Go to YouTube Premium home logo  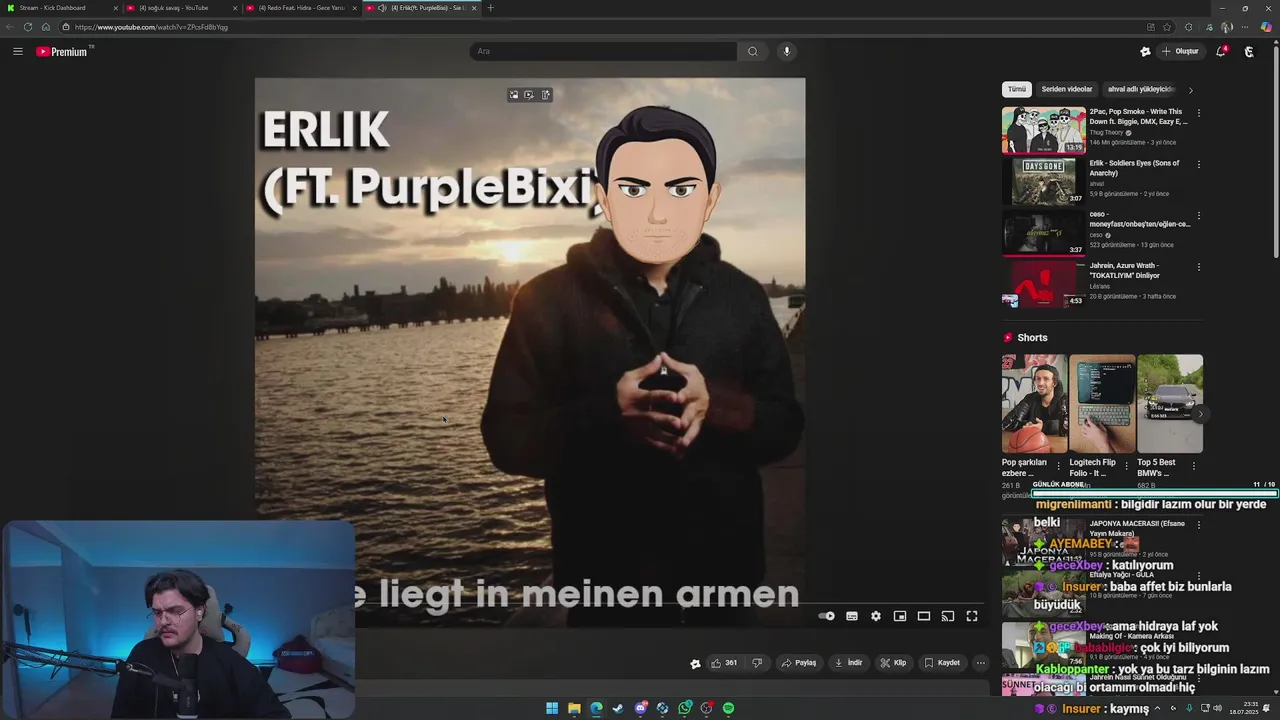tap(62, 51)
